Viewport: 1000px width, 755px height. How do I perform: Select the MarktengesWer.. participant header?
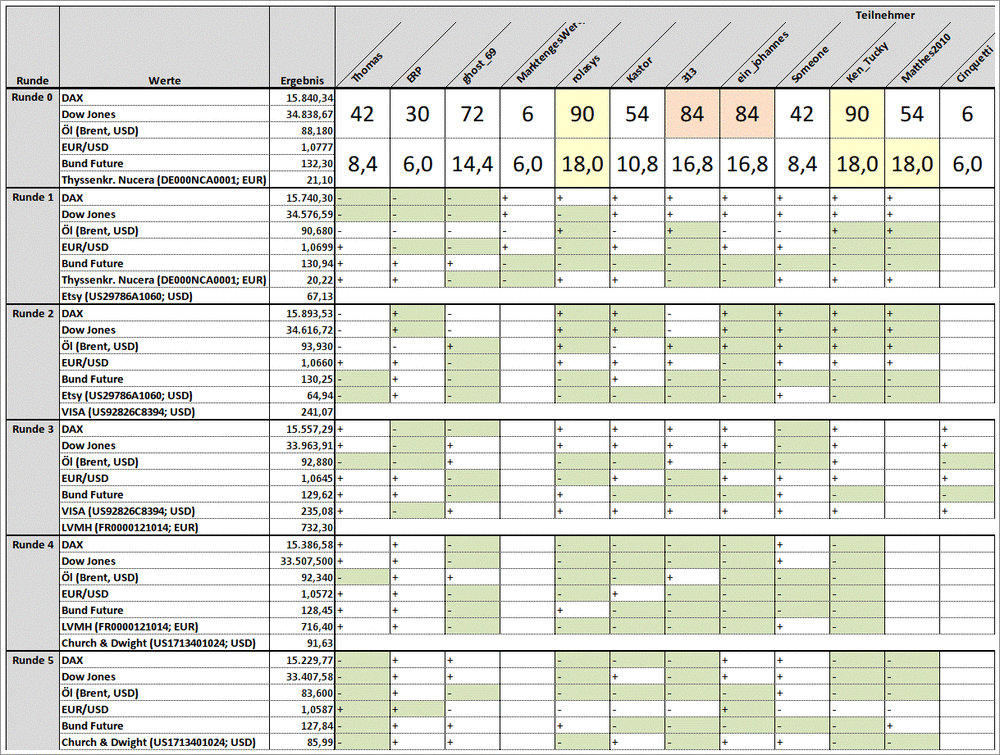[x=551, y=54]
